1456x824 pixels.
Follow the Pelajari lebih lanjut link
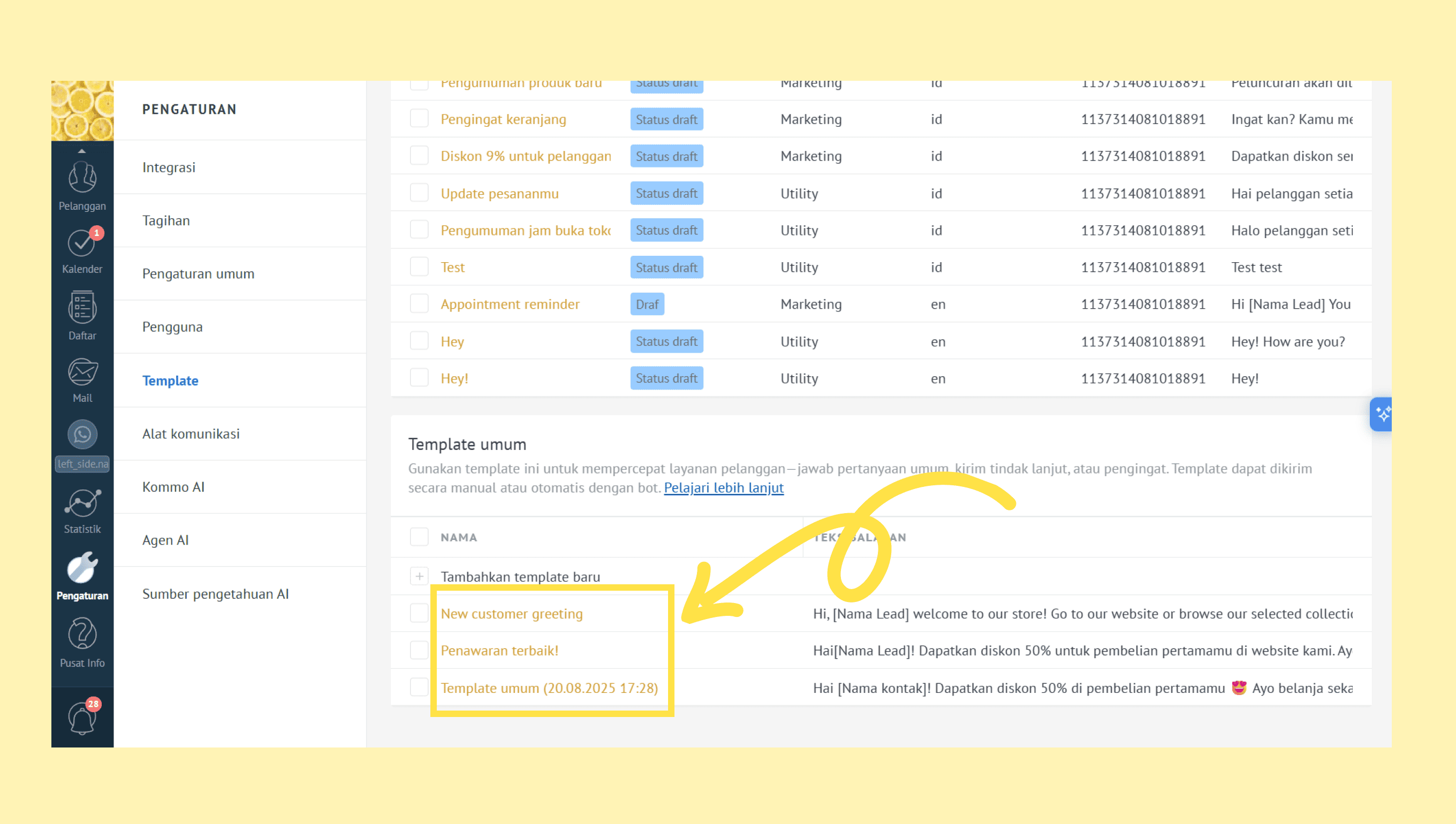(724, 488)
